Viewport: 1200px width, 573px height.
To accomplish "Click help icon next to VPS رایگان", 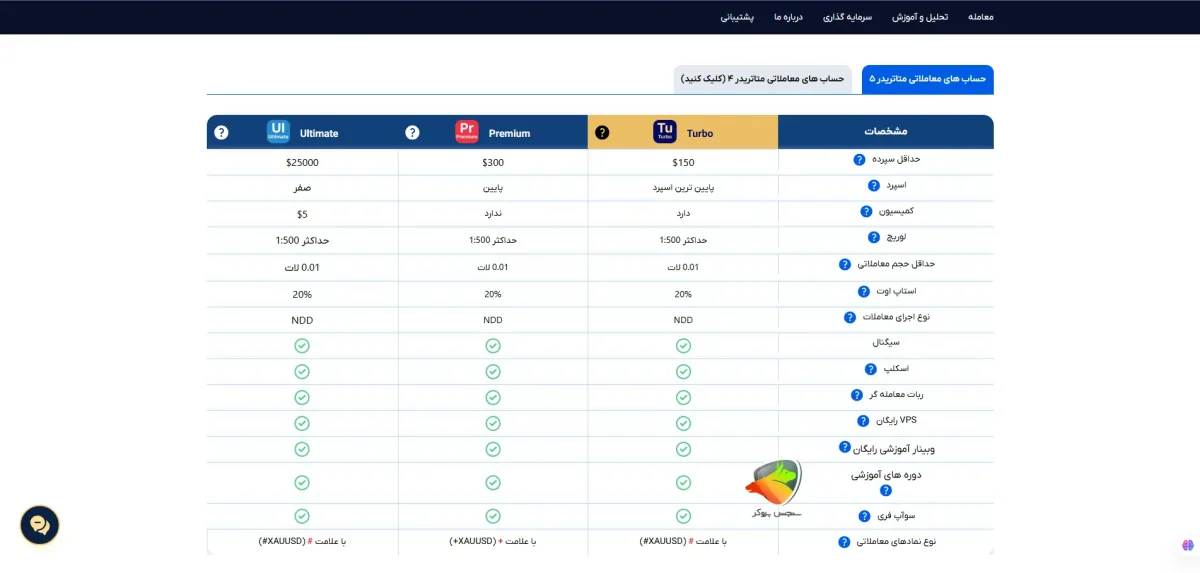I will (x=863, y=421).
